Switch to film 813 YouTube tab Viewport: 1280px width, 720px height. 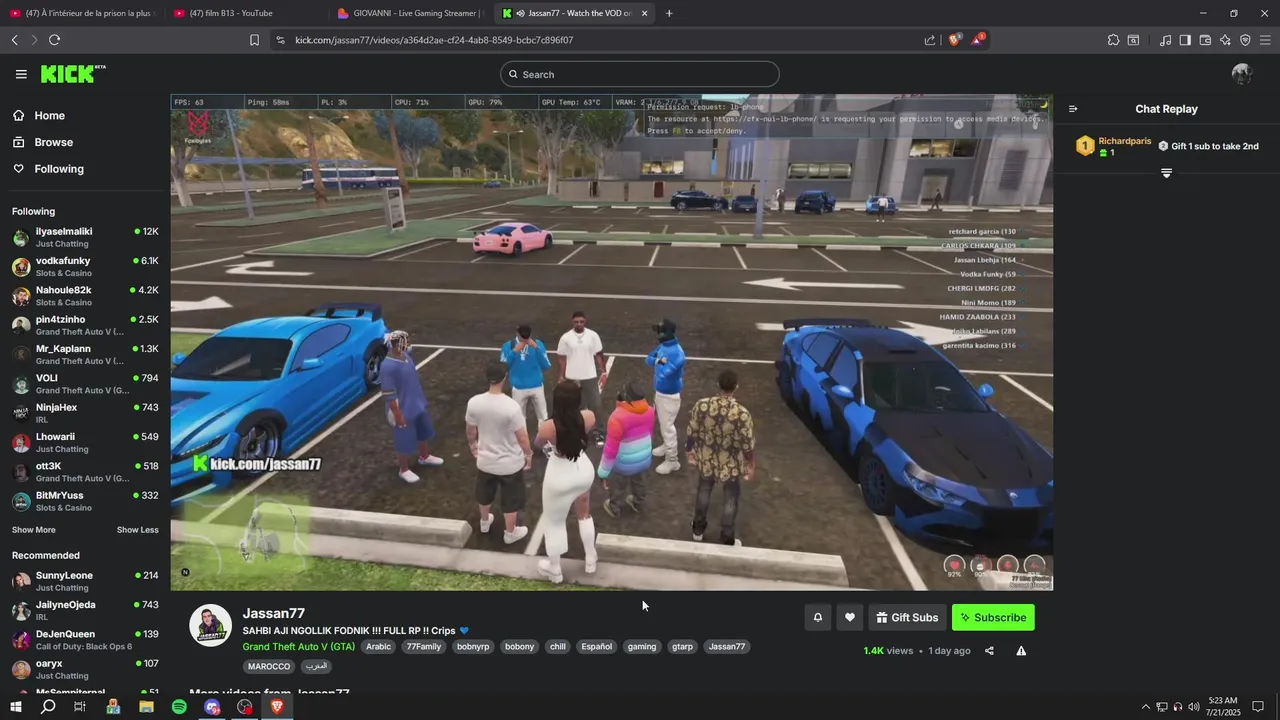[x=245, y=13]
